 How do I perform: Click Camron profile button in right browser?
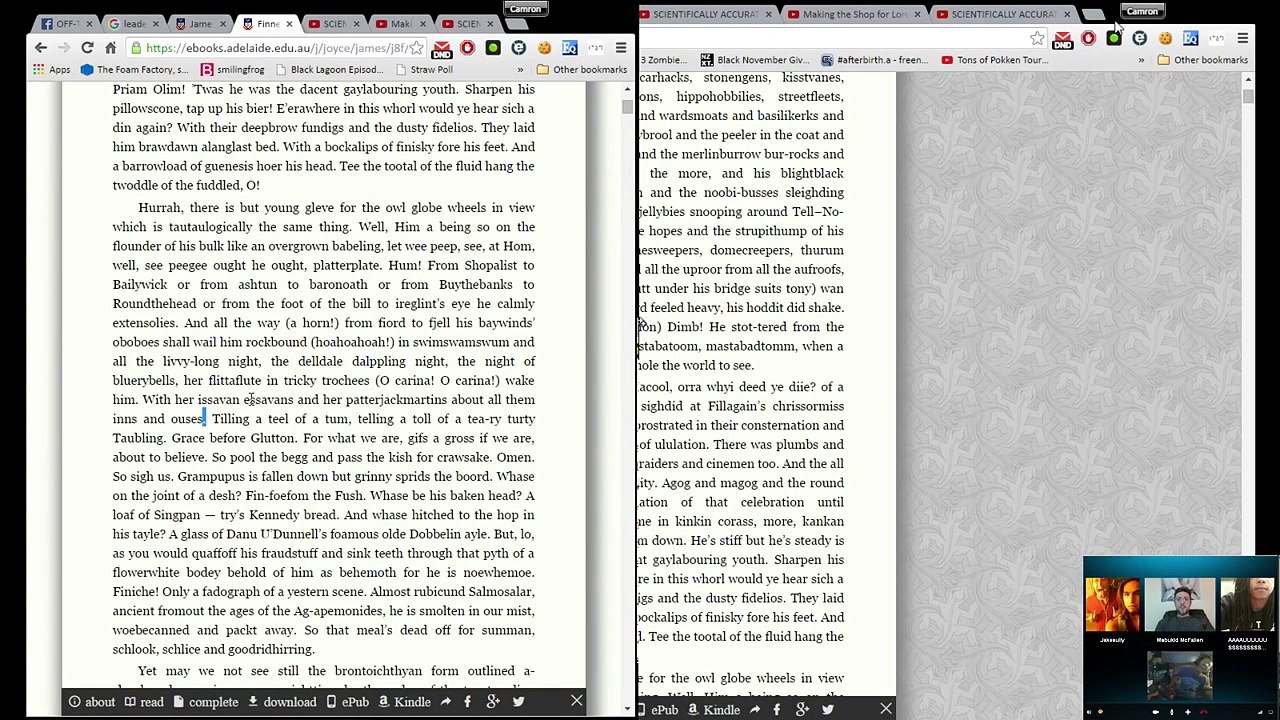click(x=1141, y=12)
